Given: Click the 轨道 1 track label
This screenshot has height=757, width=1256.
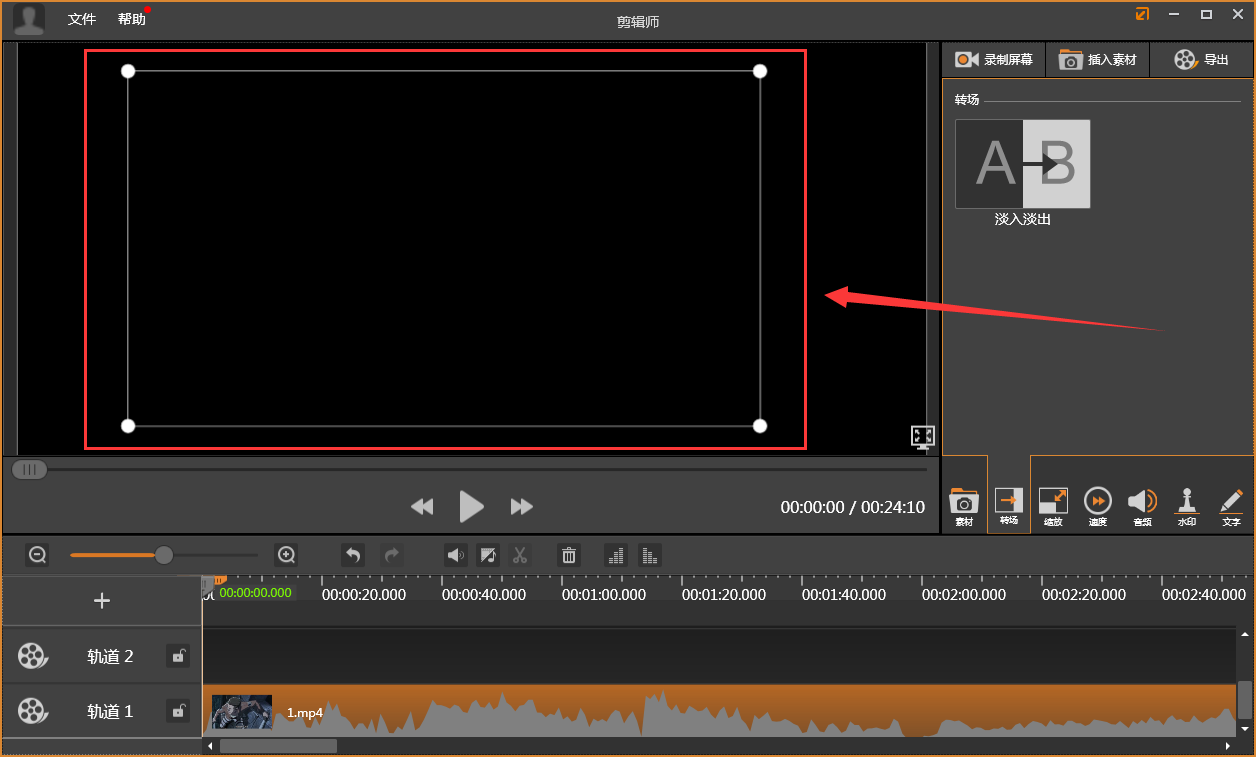Looking at the screenshot, I should click(110, 712).
